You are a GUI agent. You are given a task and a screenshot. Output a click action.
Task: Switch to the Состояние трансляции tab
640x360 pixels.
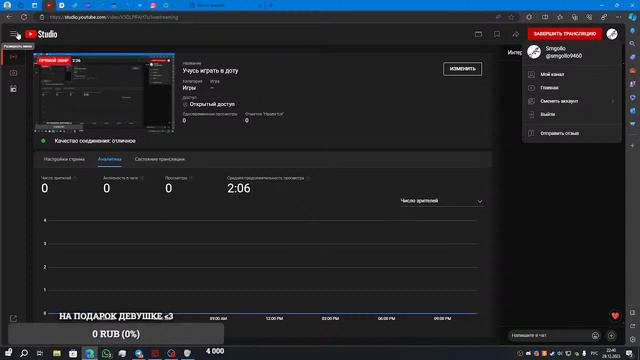pyautogui.click(x=160, y=159)
